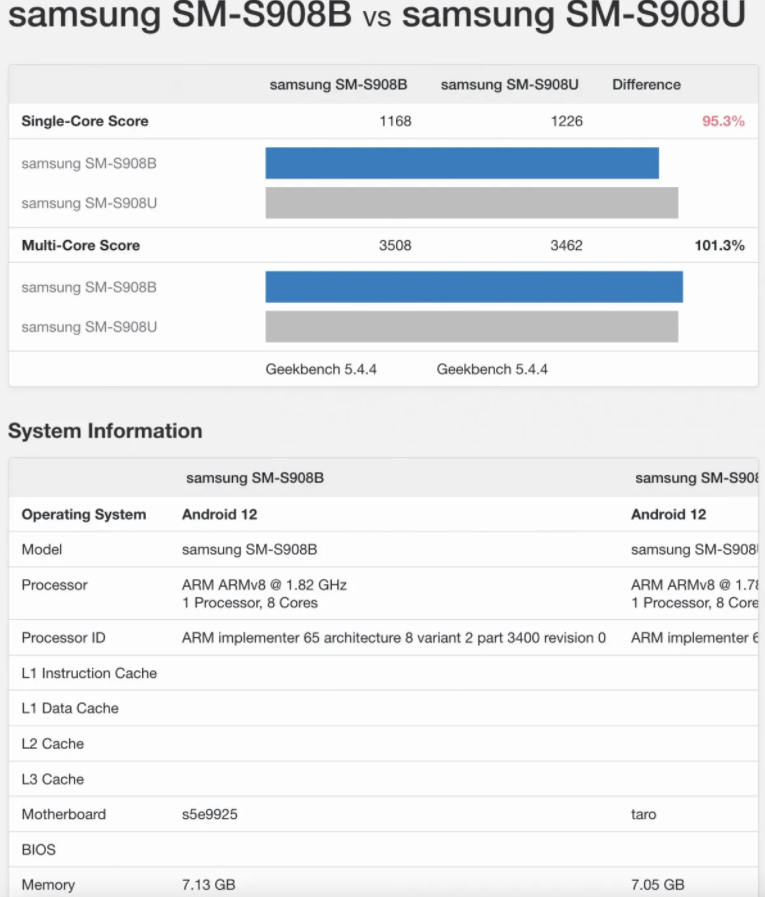
Task: Click the taro motherboard value
Action: 644,814
